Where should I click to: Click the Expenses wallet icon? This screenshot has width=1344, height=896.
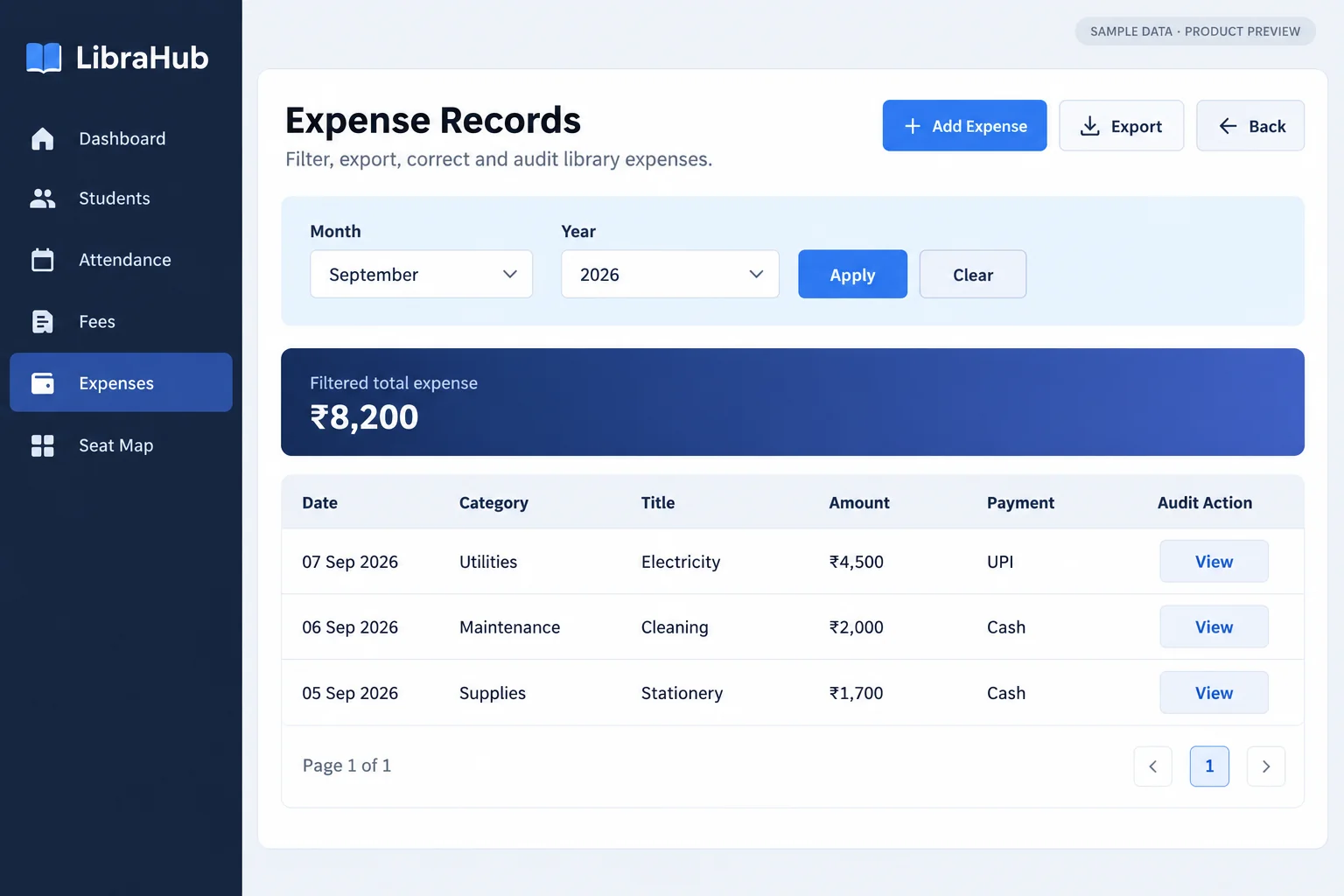coord(42,383)
